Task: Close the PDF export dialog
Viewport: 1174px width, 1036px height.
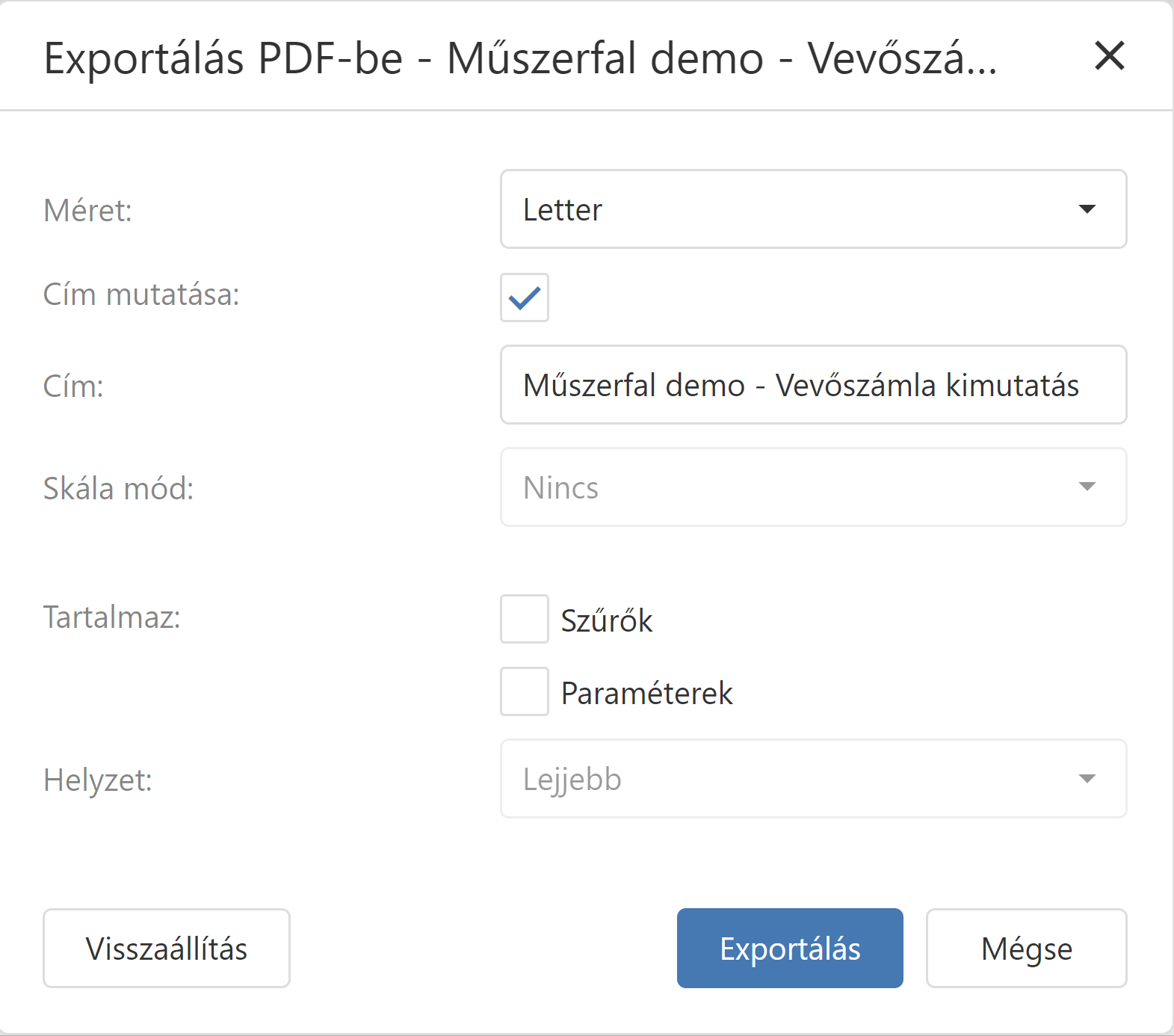Action: (1109, 56)
